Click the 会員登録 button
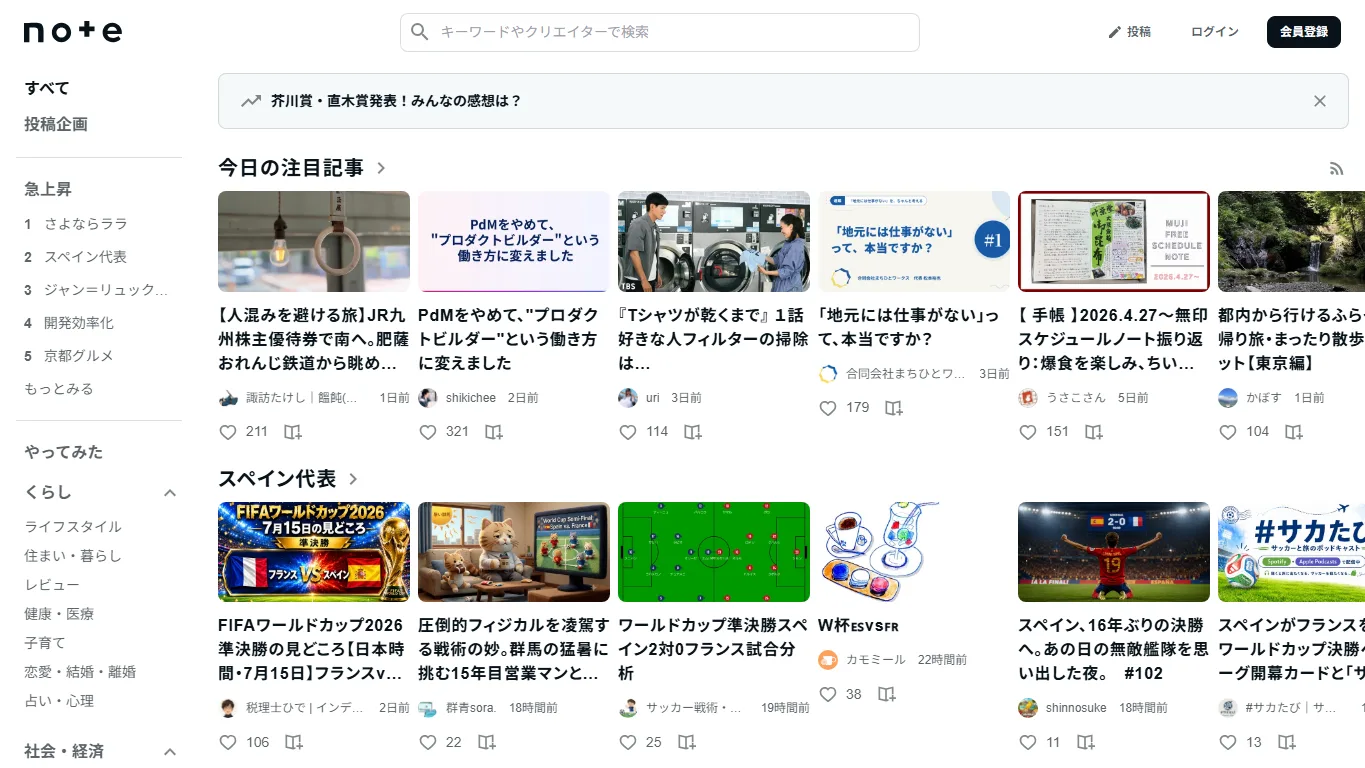Image resolution: width=1365 pixels, height=768 pixels. tap(1303, 32)
